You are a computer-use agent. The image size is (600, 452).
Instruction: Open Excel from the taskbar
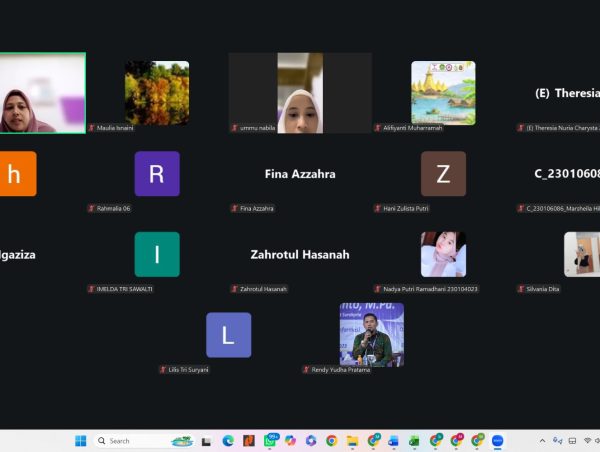coord(414,441)
